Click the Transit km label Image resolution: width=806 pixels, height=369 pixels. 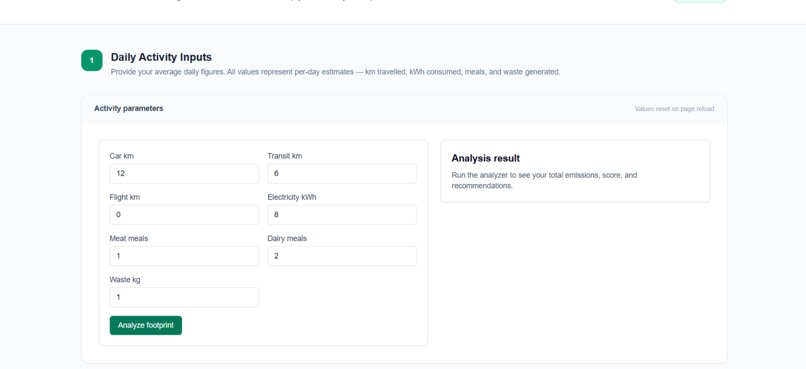pos(285,156)
